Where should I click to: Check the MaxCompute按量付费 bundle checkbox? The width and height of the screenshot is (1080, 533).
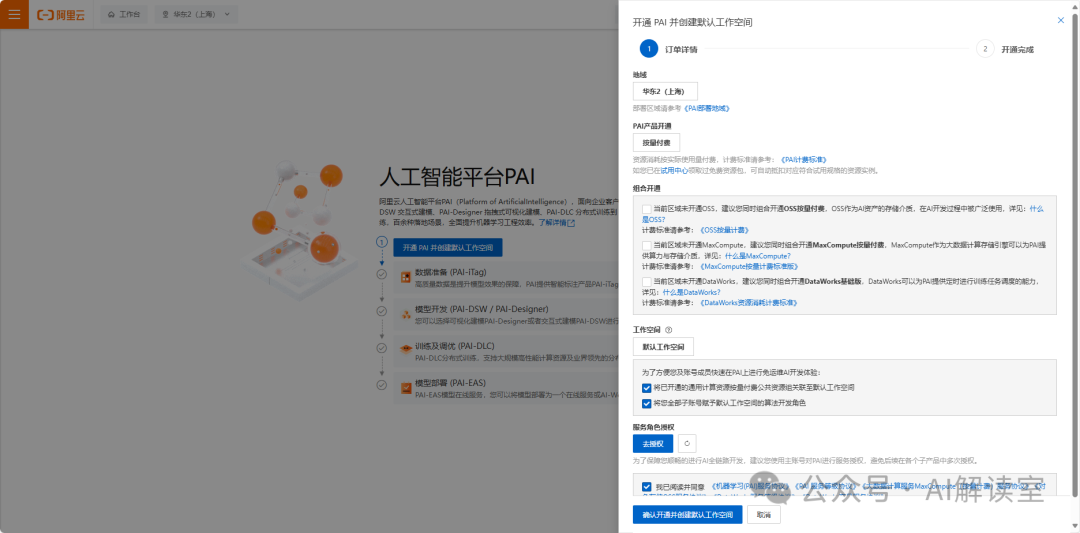pos(647,245)
